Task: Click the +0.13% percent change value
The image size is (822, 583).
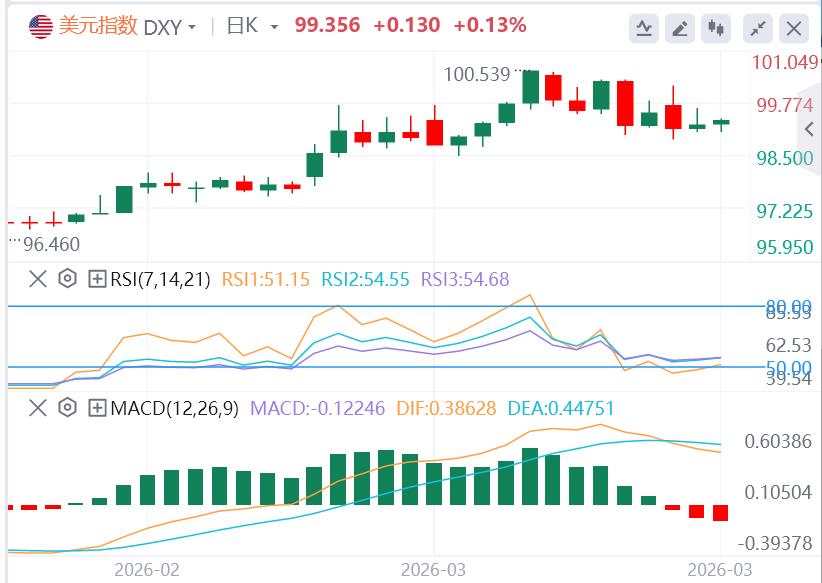Action: point(490,25)
